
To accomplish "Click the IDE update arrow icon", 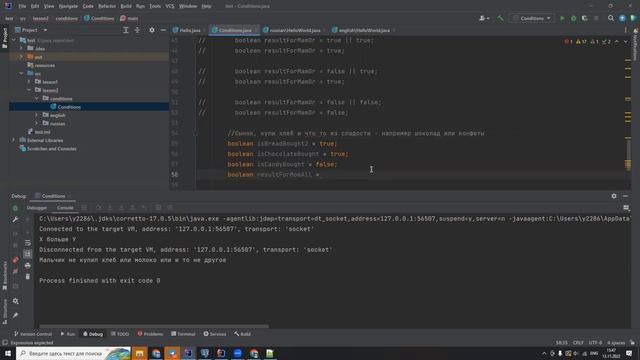I will [622, 18].
